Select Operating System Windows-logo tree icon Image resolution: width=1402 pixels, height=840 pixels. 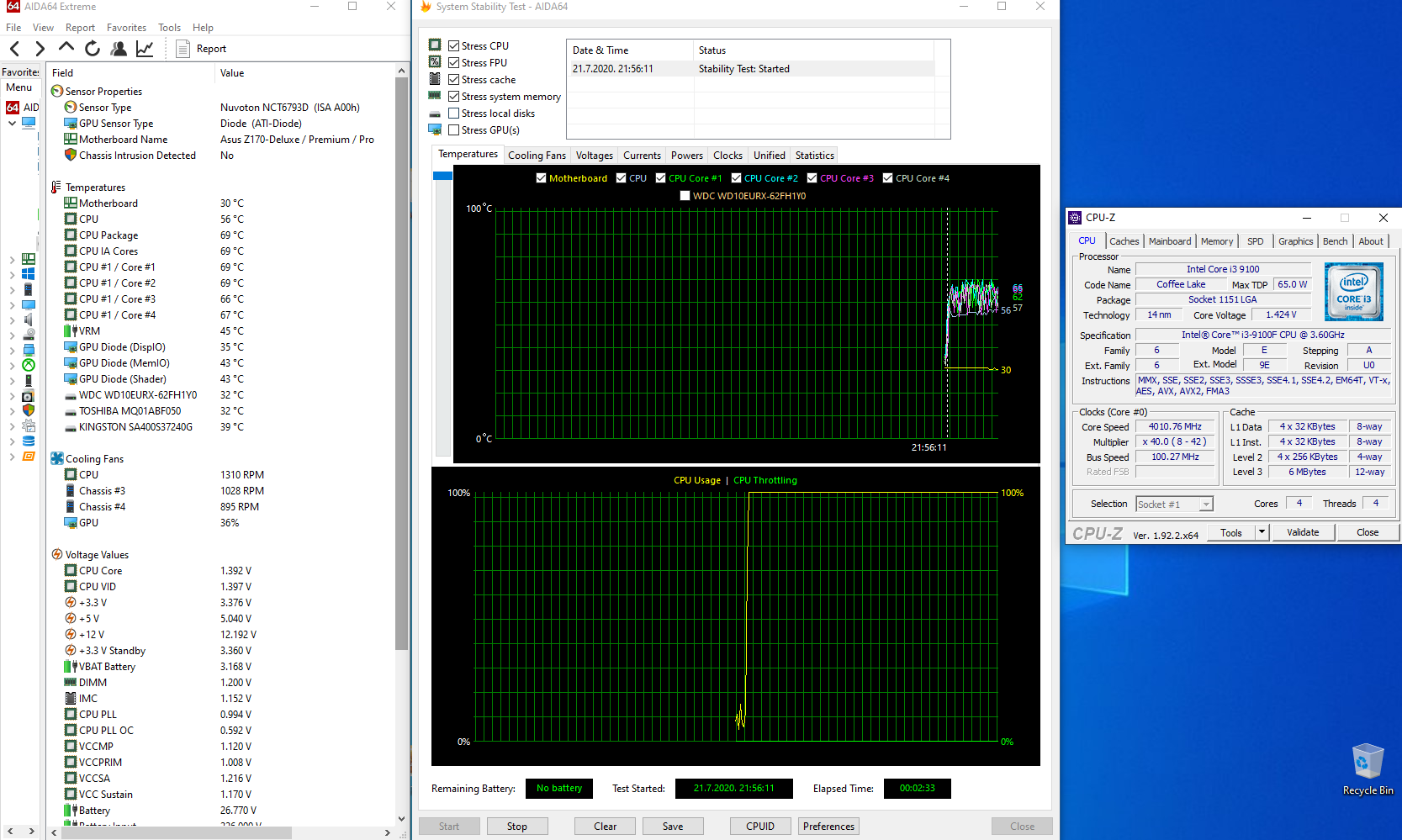coord(29,274)
